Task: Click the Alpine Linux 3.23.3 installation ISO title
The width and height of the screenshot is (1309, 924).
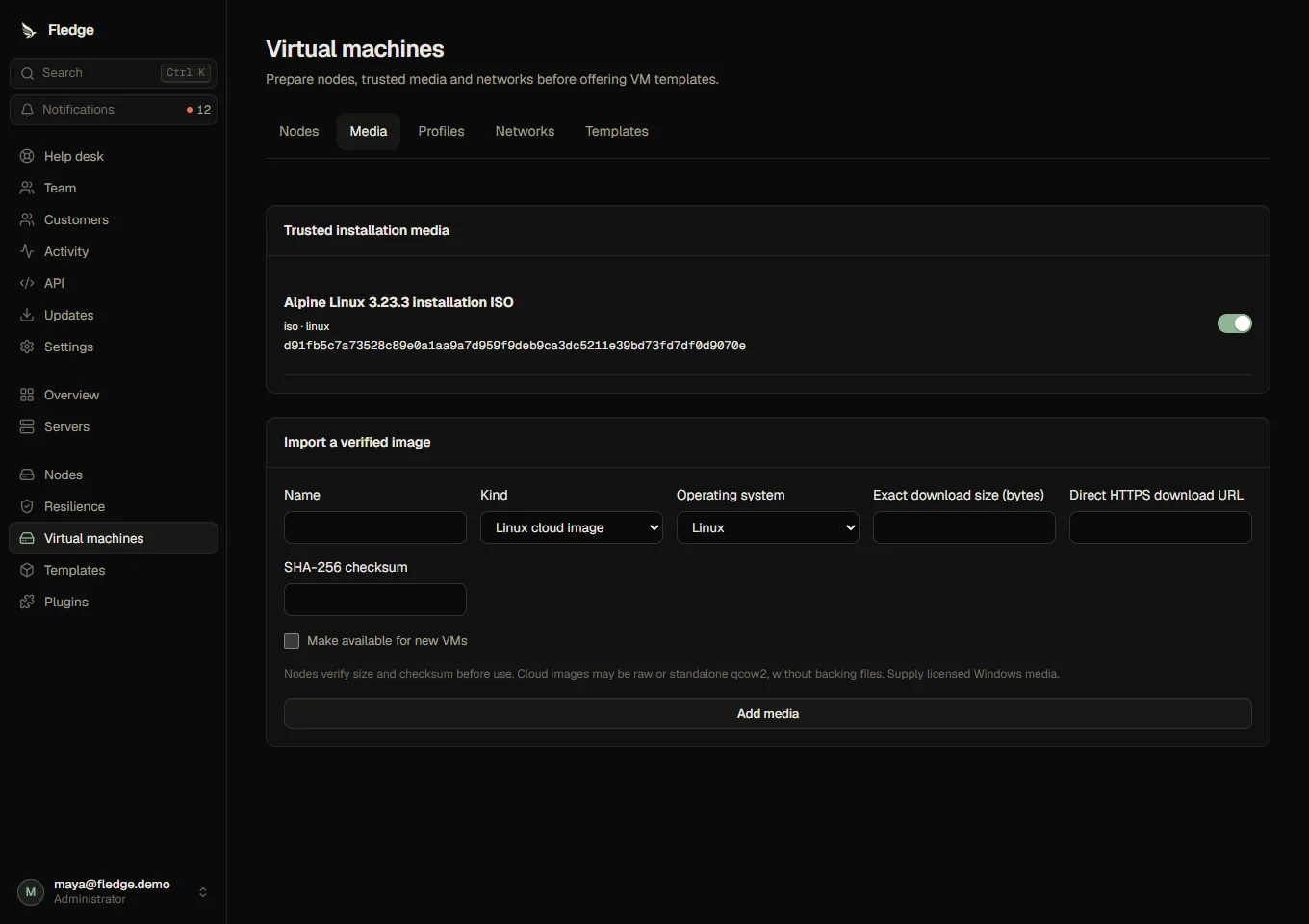Action: (x=398, y=302)
